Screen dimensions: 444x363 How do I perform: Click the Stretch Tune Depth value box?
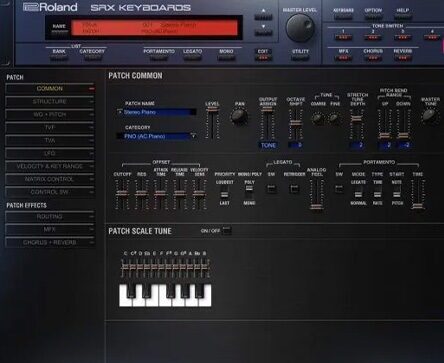(x=357, y=145)
